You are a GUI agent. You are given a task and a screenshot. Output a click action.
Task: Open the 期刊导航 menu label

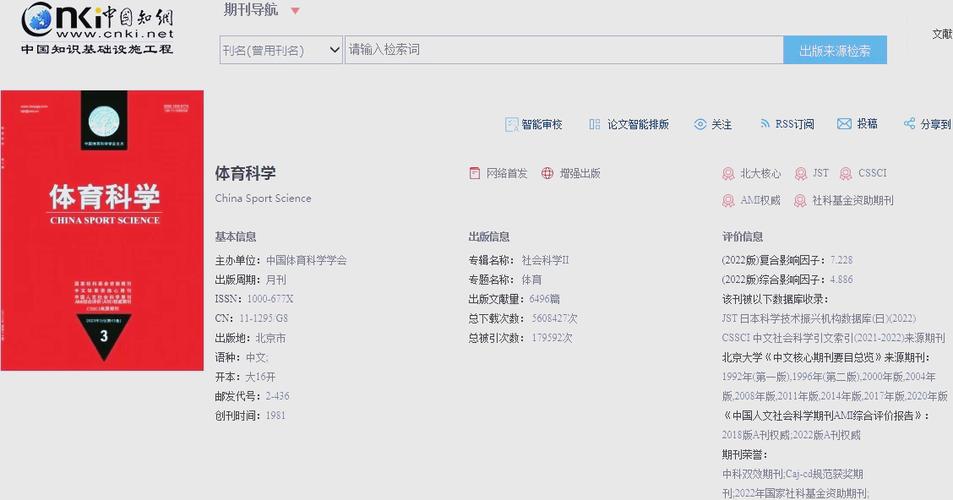[x=251, y=10]
